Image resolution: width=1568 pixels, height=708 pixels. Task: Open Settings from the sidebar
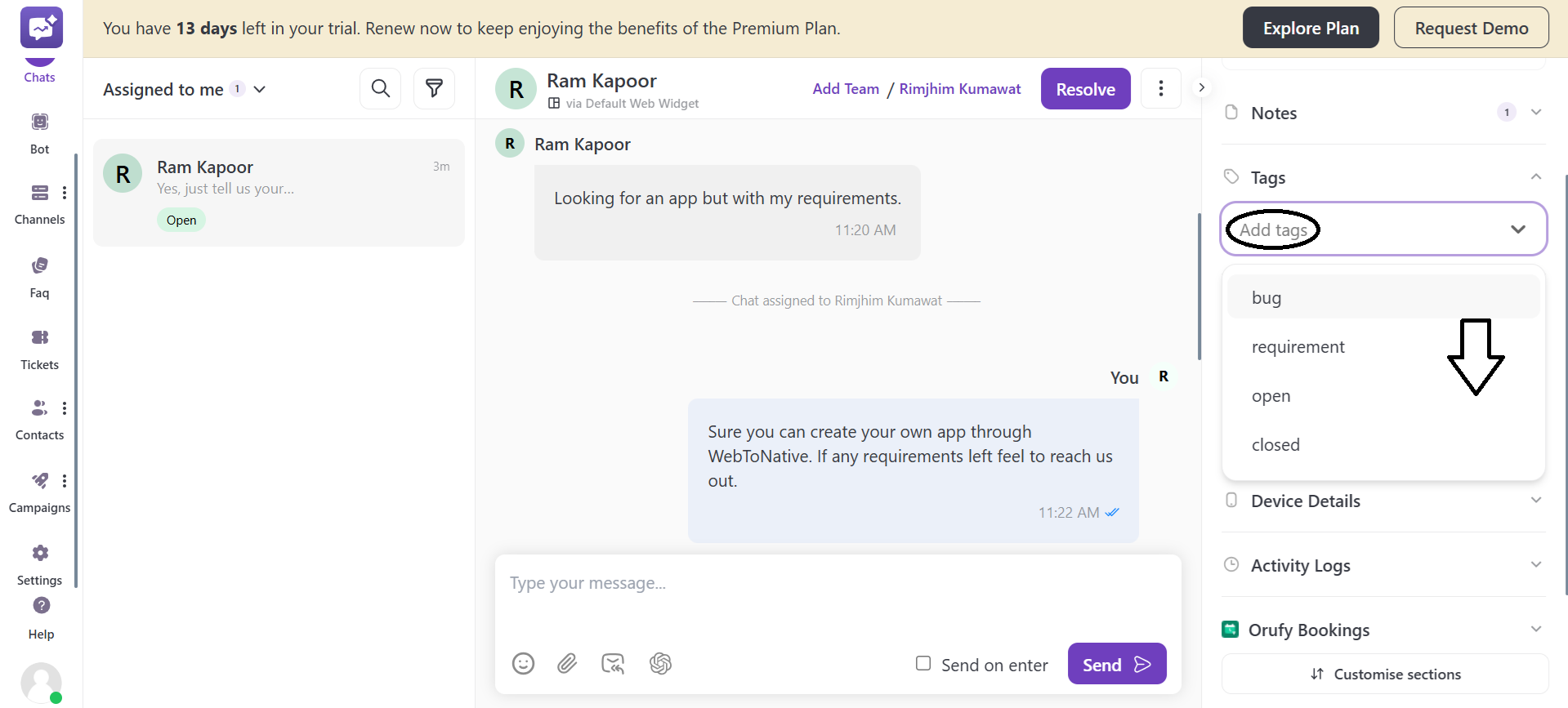(39, 564)
